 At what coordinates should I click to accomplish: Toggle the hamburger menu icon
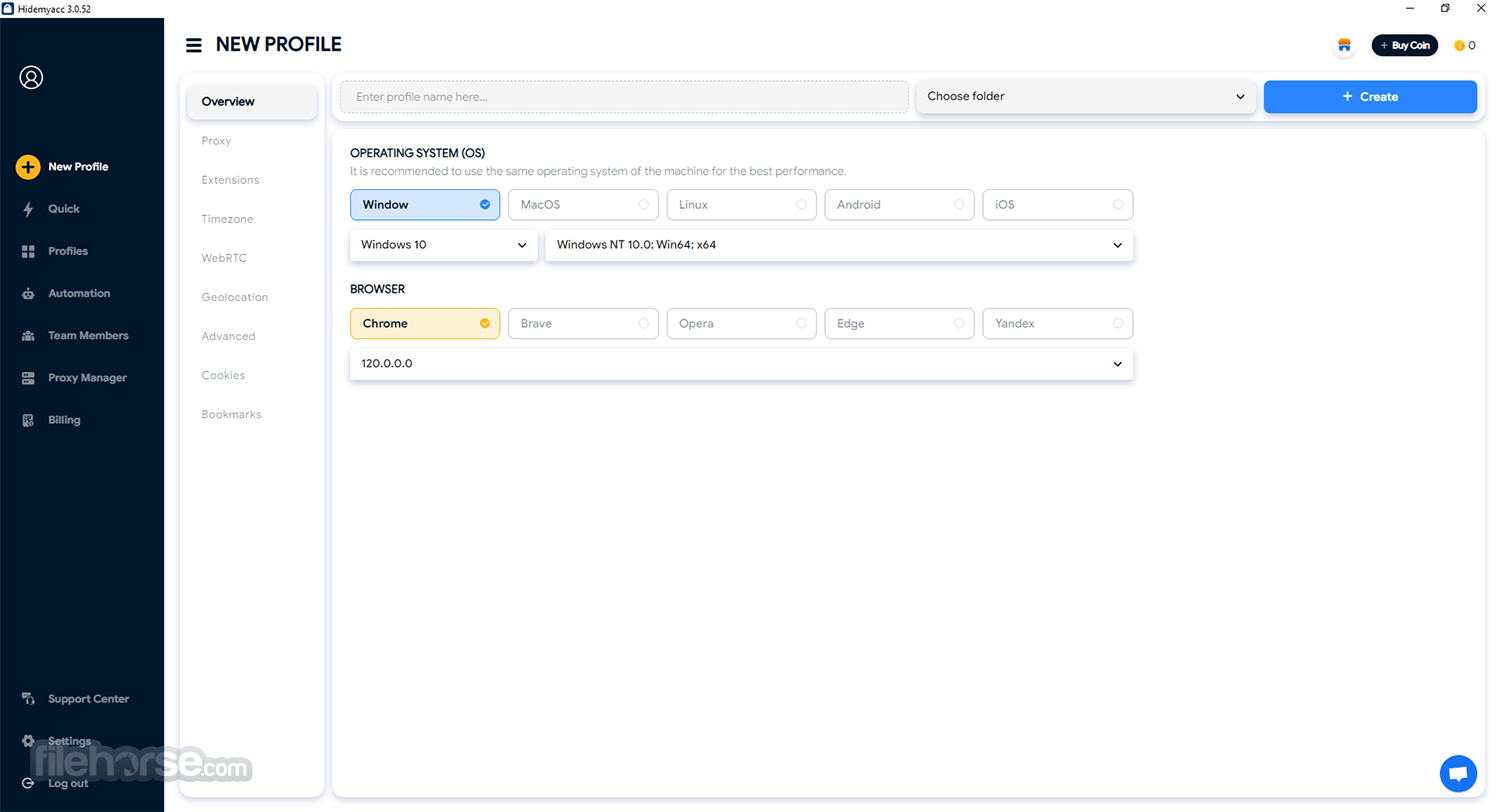click(x=194, y=45)
